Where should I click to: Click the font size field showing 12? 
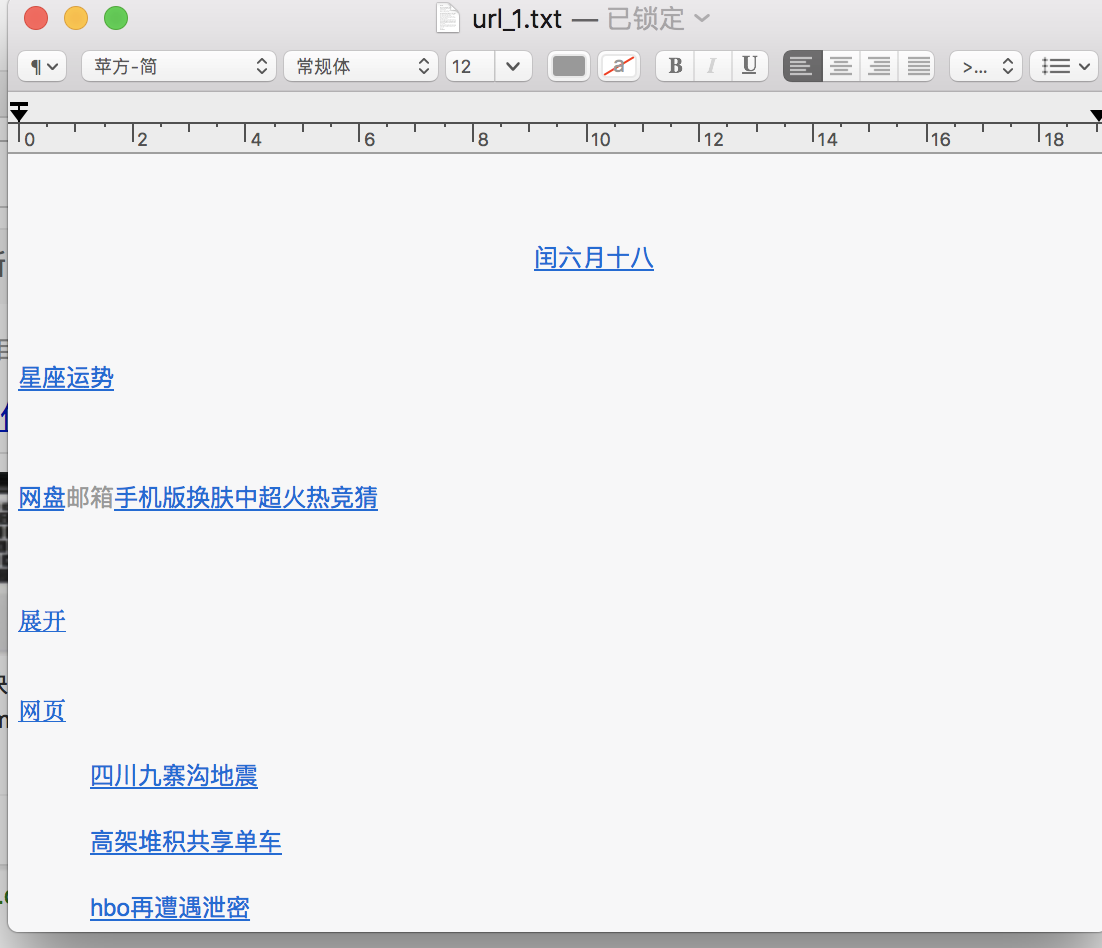[470, 66]
